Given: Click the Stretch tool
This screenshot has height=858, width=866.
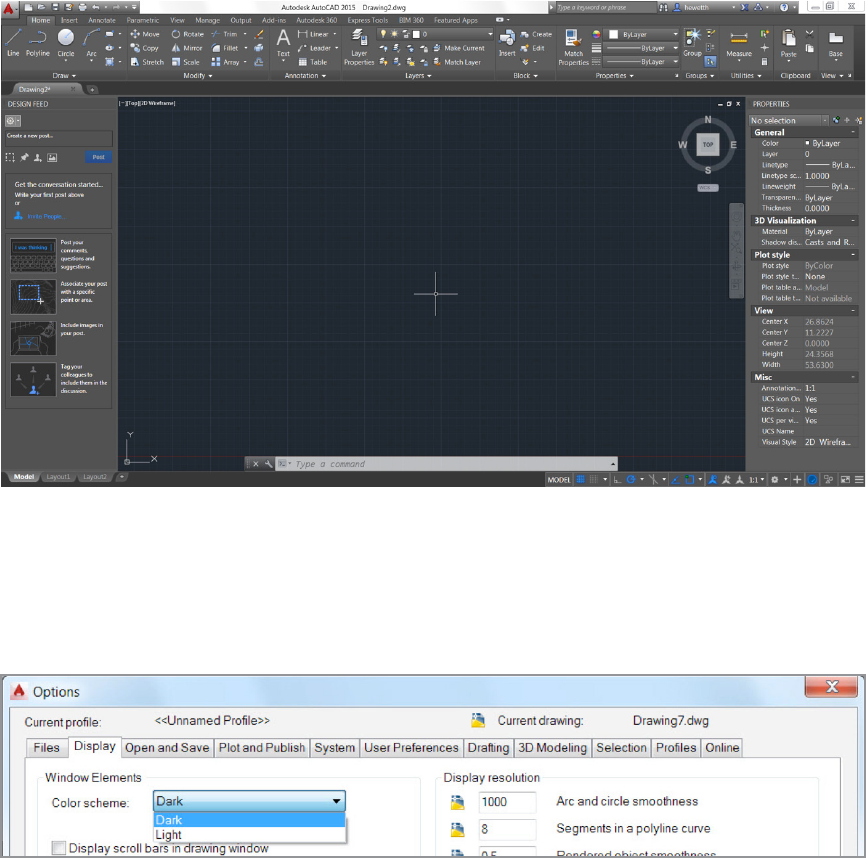Looking at the screenshot, I should [147, 62].
